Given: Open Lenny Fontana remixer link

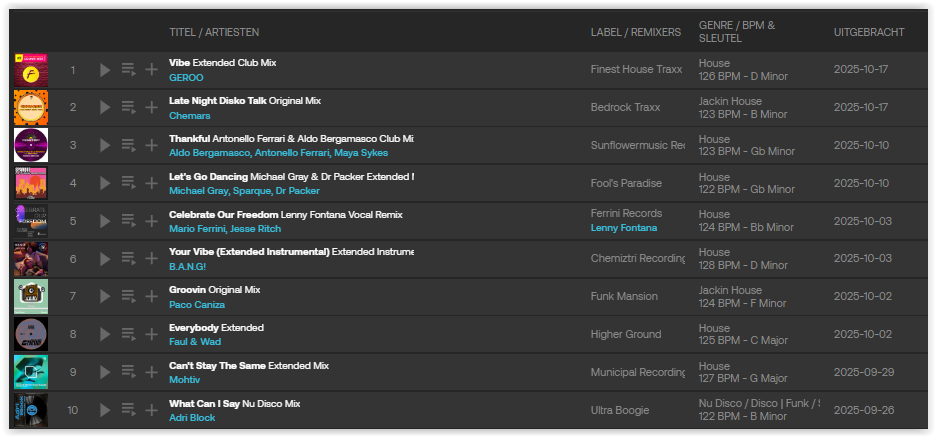Looking at the screenshot, I should (624, 228).
